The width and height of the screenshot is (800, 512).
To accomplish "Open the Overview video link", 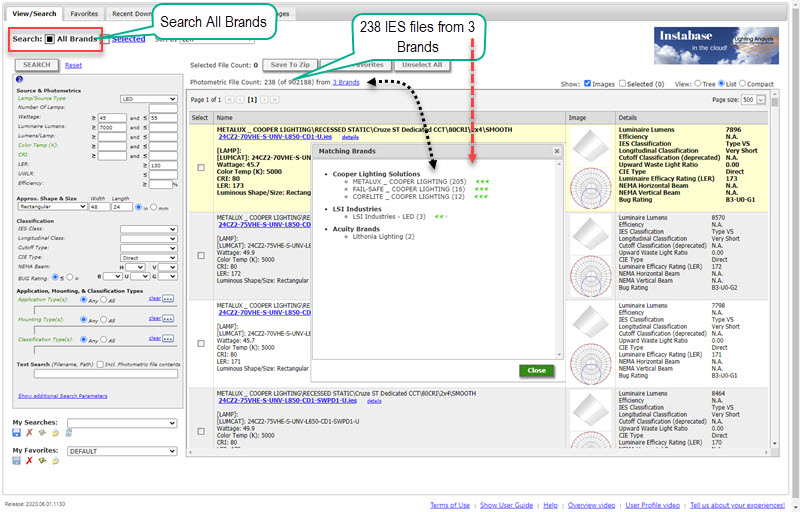I will tap(591, 505).
